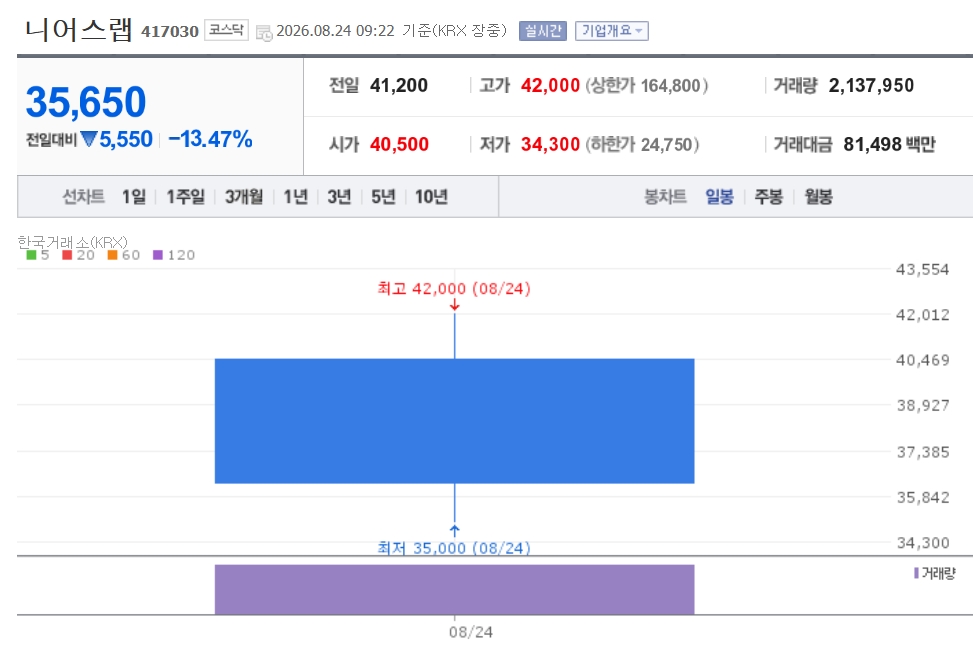Viewport: 973px width, 659px height.
Task: Click the blue down-triangle price change icon
Action: tap(89, 139)
